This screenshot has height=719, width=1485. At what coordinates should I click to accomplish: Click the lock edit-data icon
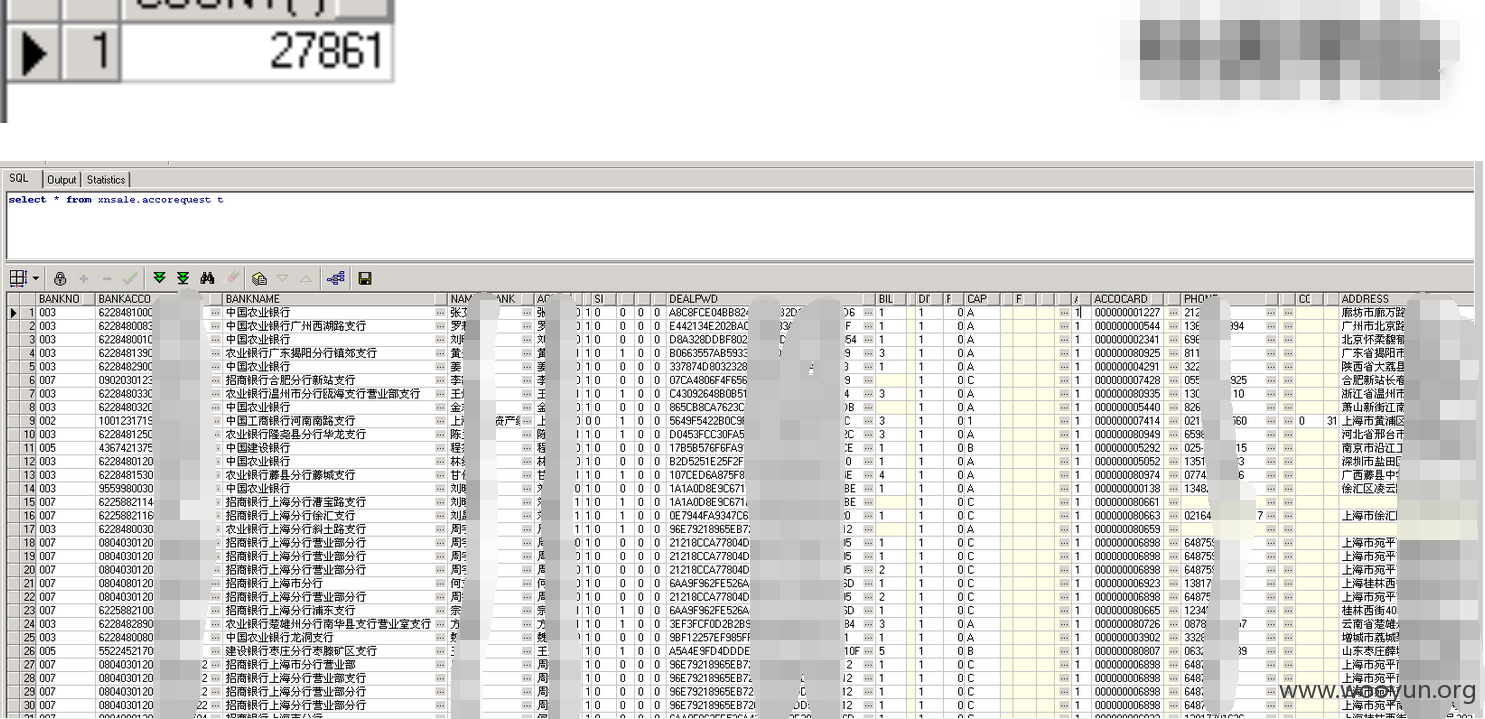(x=60, y=279)
